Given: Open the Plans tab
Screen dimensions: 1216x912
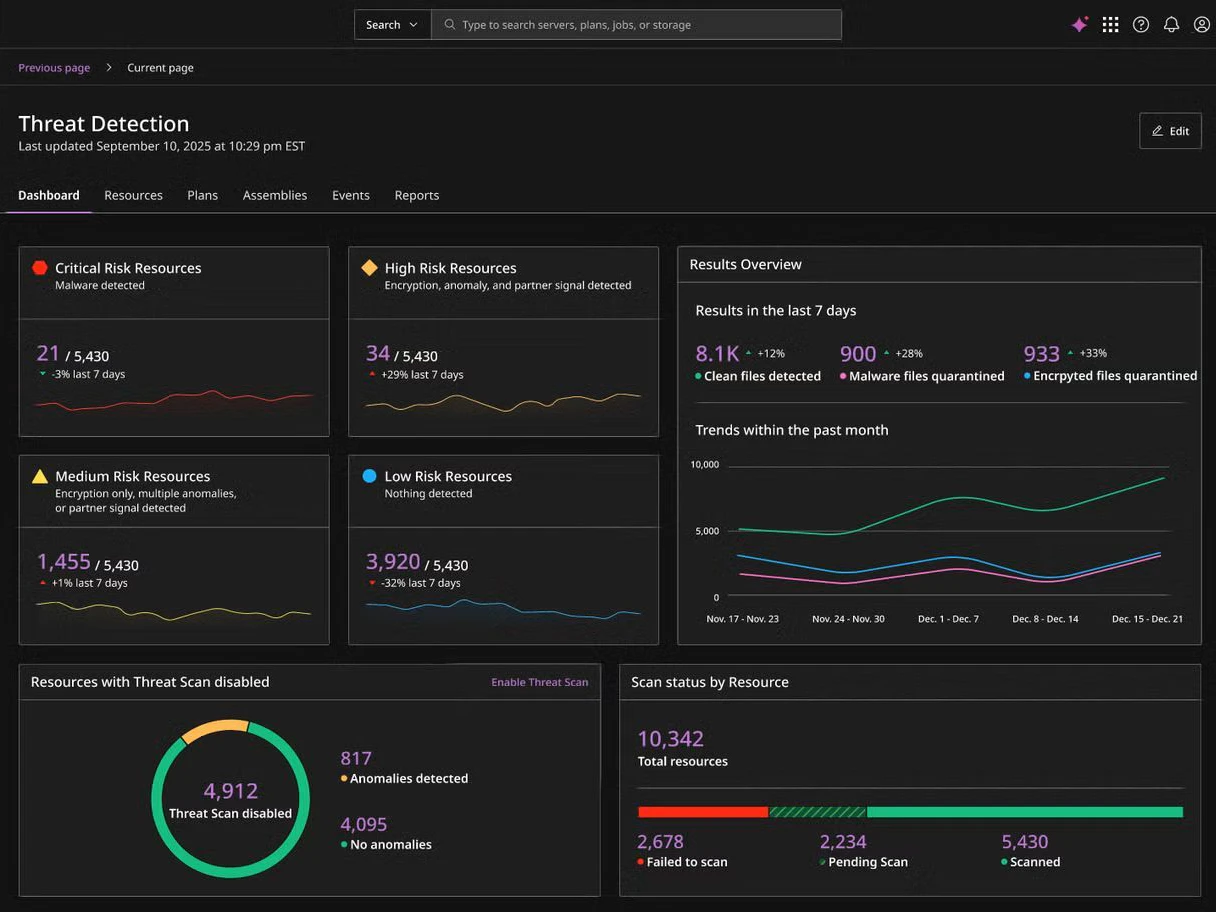Looking at the screenshot, I should tap(202, 195).
